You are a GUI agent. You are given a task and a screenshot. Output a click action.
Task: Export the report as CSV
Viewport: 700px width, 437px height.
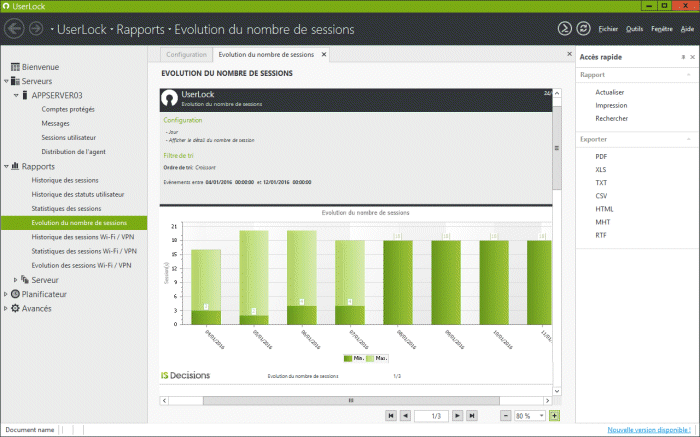click(x=601, y=196)
